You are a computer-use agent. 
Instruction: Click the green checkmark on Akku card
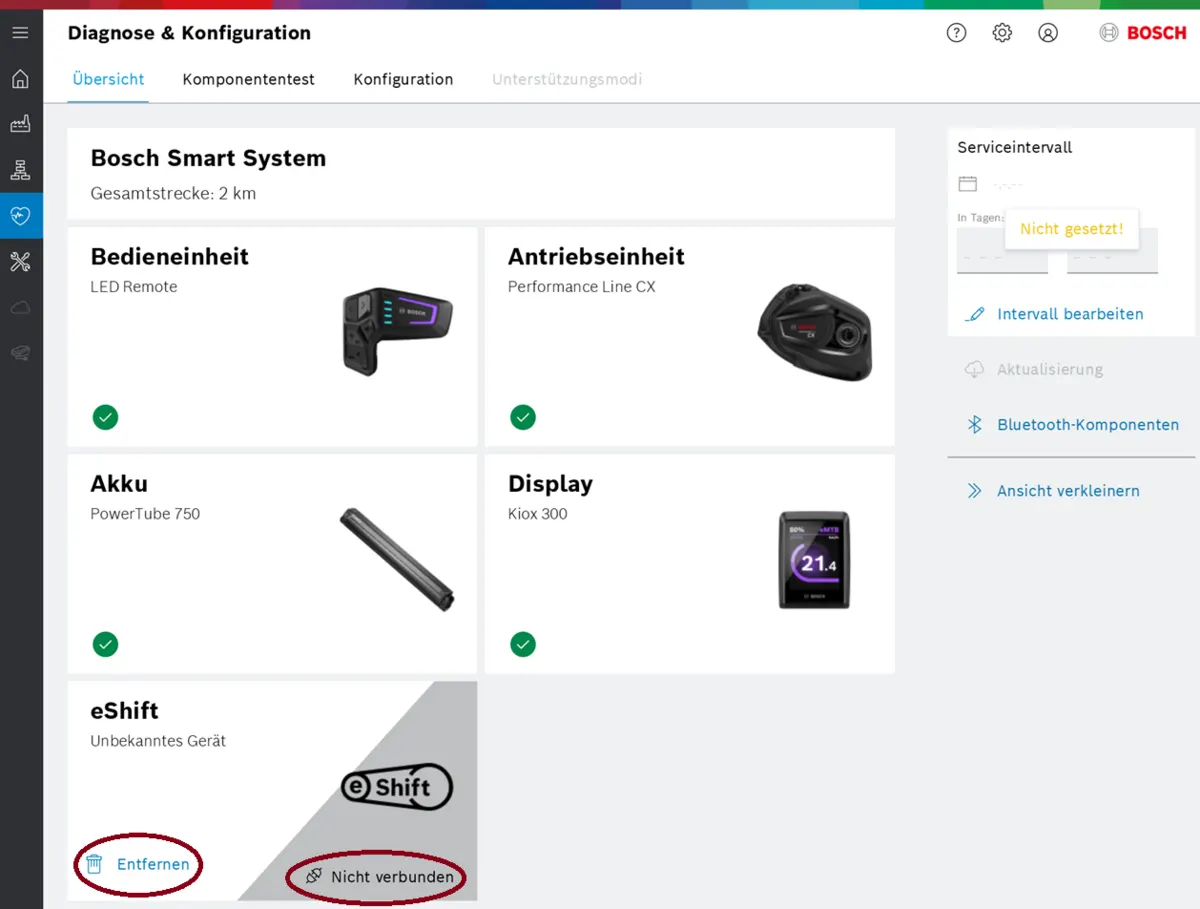point(105,644)
